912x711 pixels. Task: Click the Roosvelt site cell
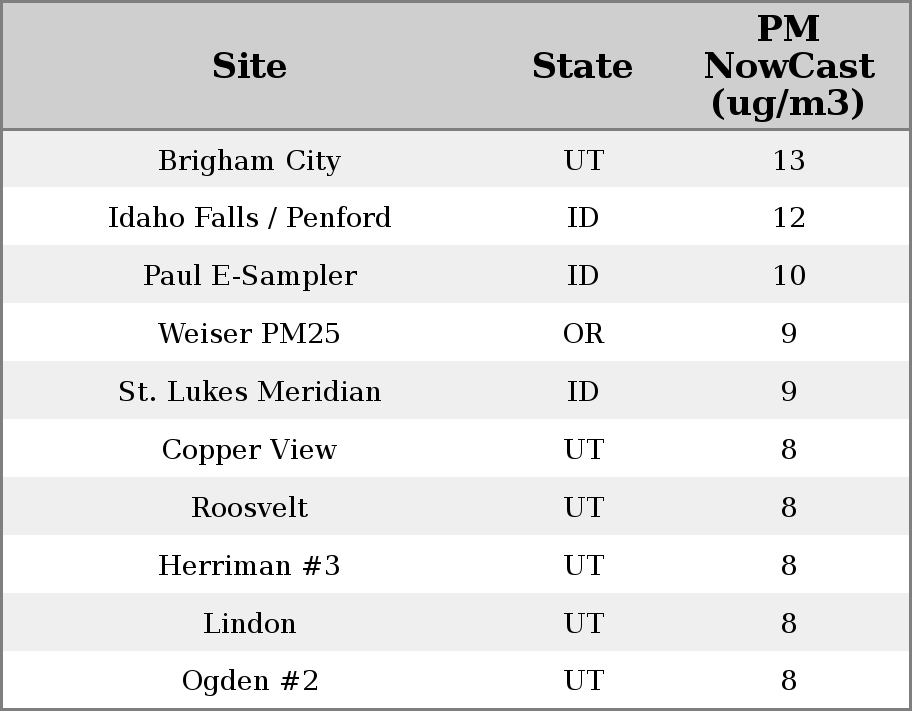[250, 508]
